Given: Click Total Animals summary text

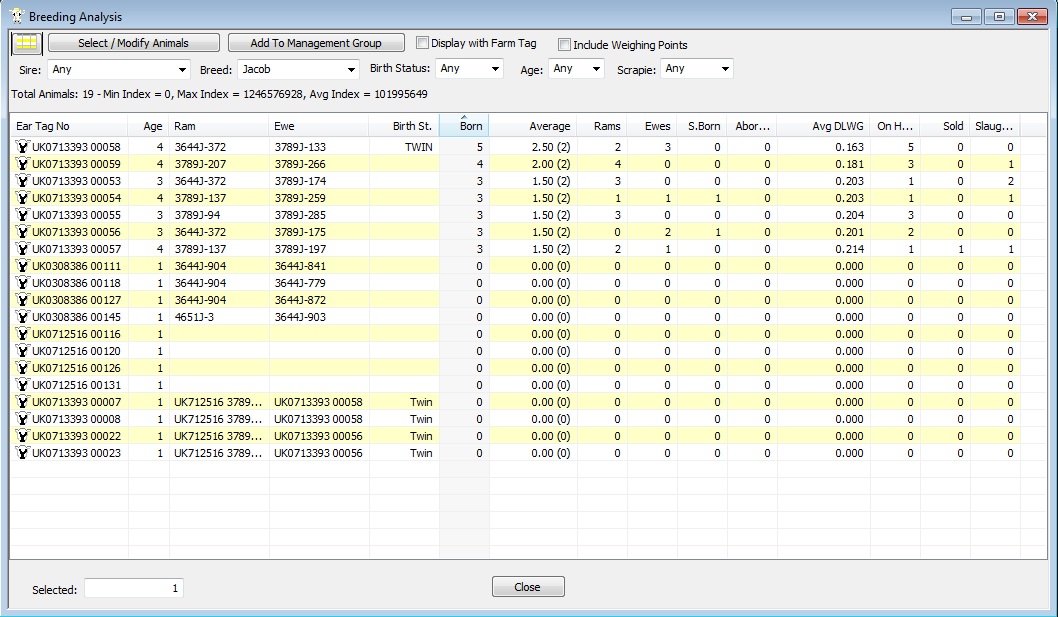Looking at the screenshot, I should click(219, 94).
